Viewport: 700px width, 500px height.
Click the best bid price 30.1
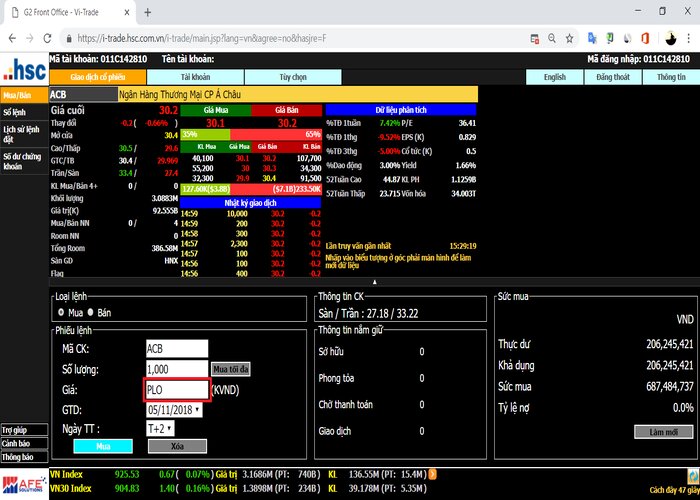215,123
